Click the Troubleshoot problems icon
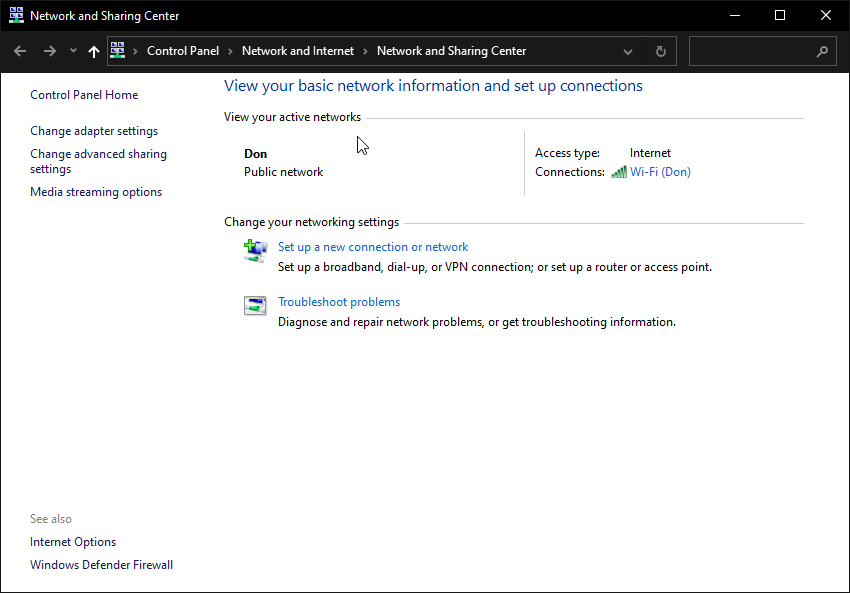 pyautogui.click(x=255, y=306)
